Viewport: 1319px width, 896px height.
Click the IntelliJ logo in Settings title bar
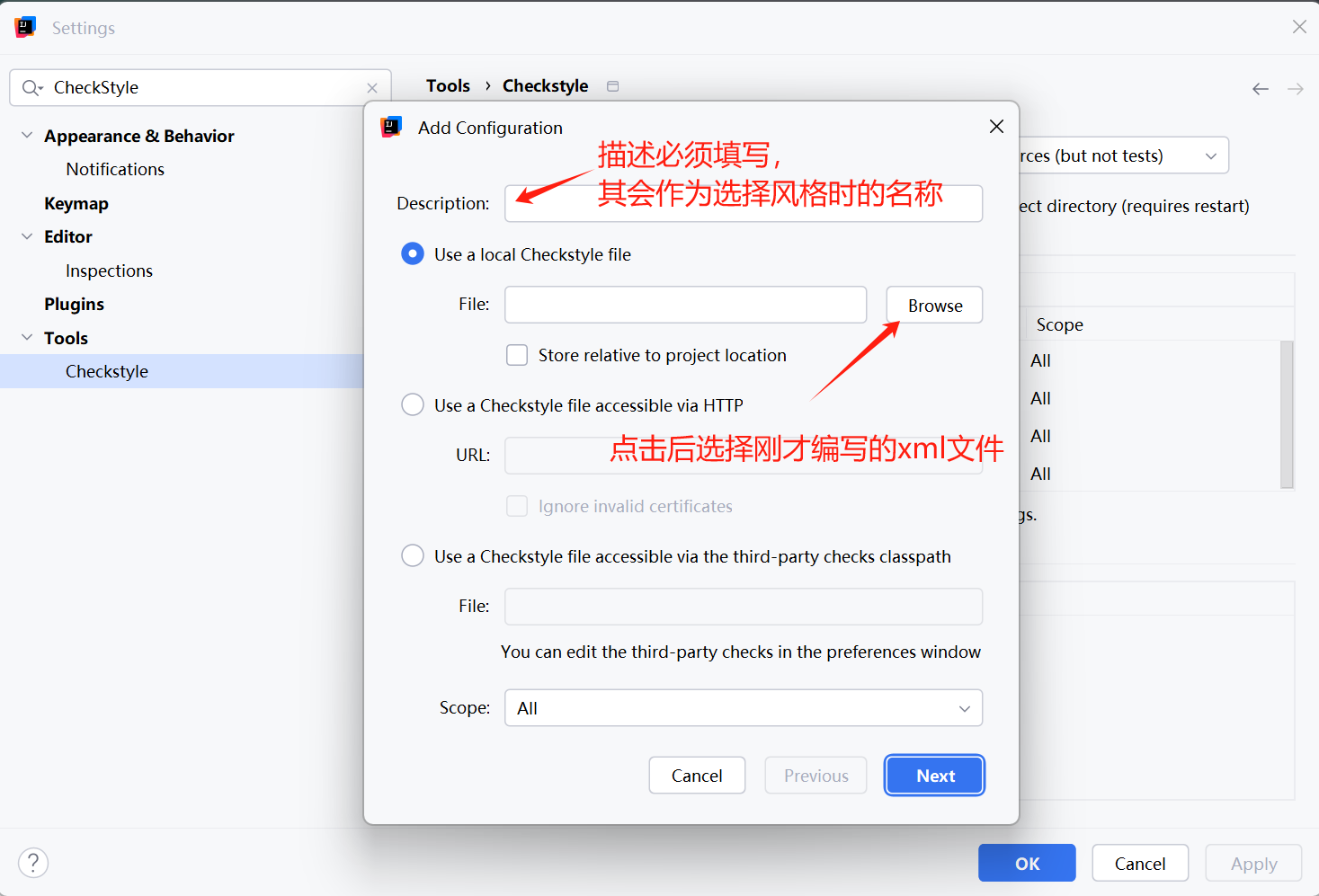pyautogui.click(x=25, y=27)
